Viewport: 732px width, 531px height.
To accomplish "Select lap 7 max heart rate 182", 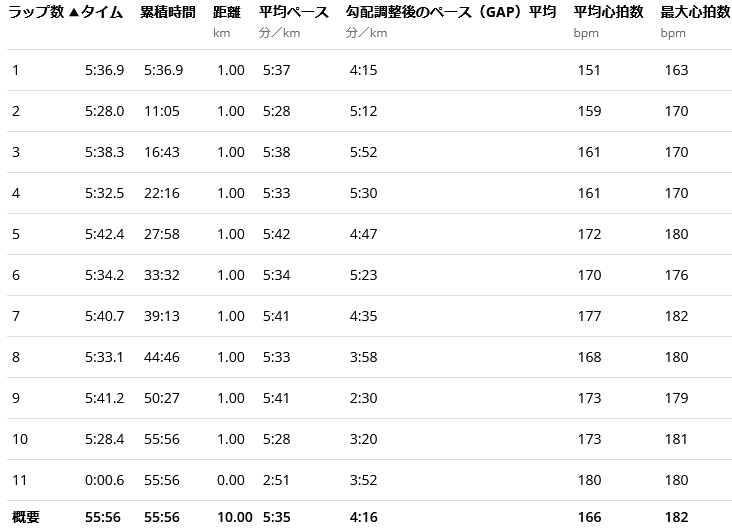I will pyautogui.click(x=676, y=316).
